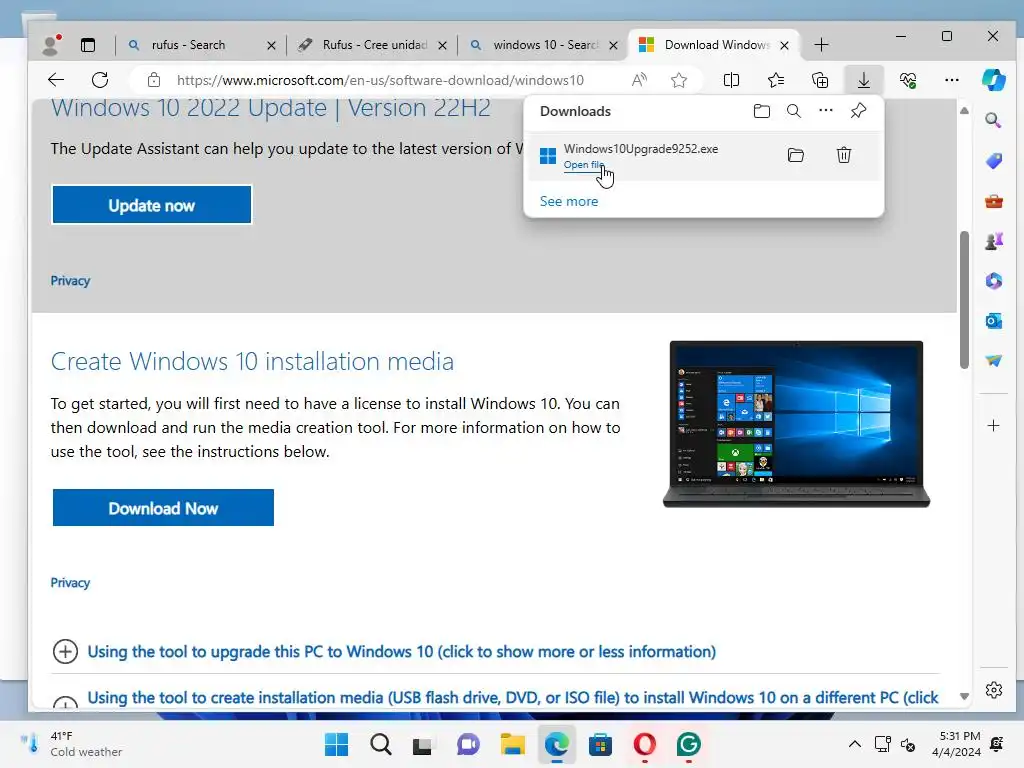Open the Collections icon
Screen dimensions: 1024x768
(820, 80)
